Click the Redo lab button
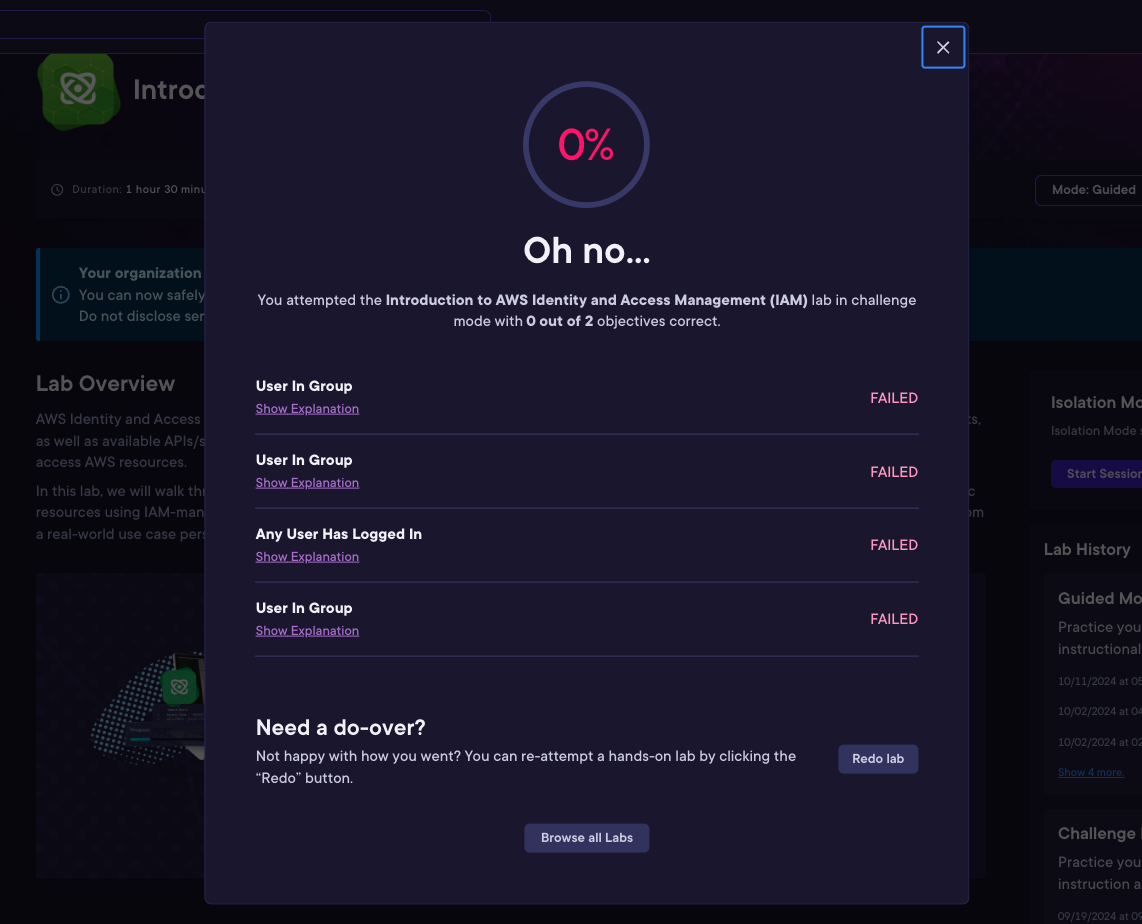The image size is (1142, 924). pos(878,759)
